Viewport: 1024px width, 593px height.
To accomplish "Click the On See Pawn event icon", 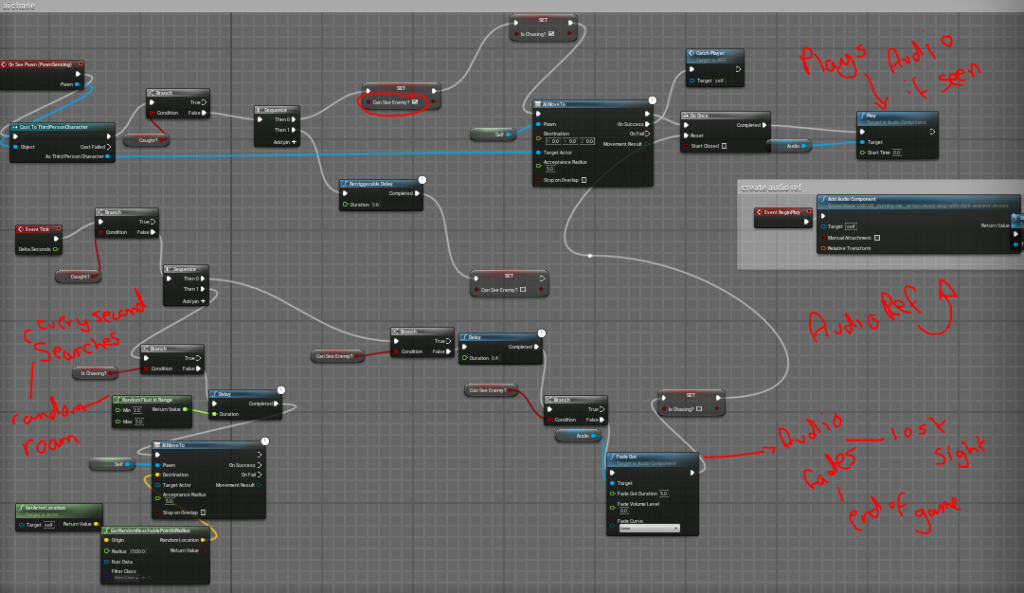I will tap(7, 64).
